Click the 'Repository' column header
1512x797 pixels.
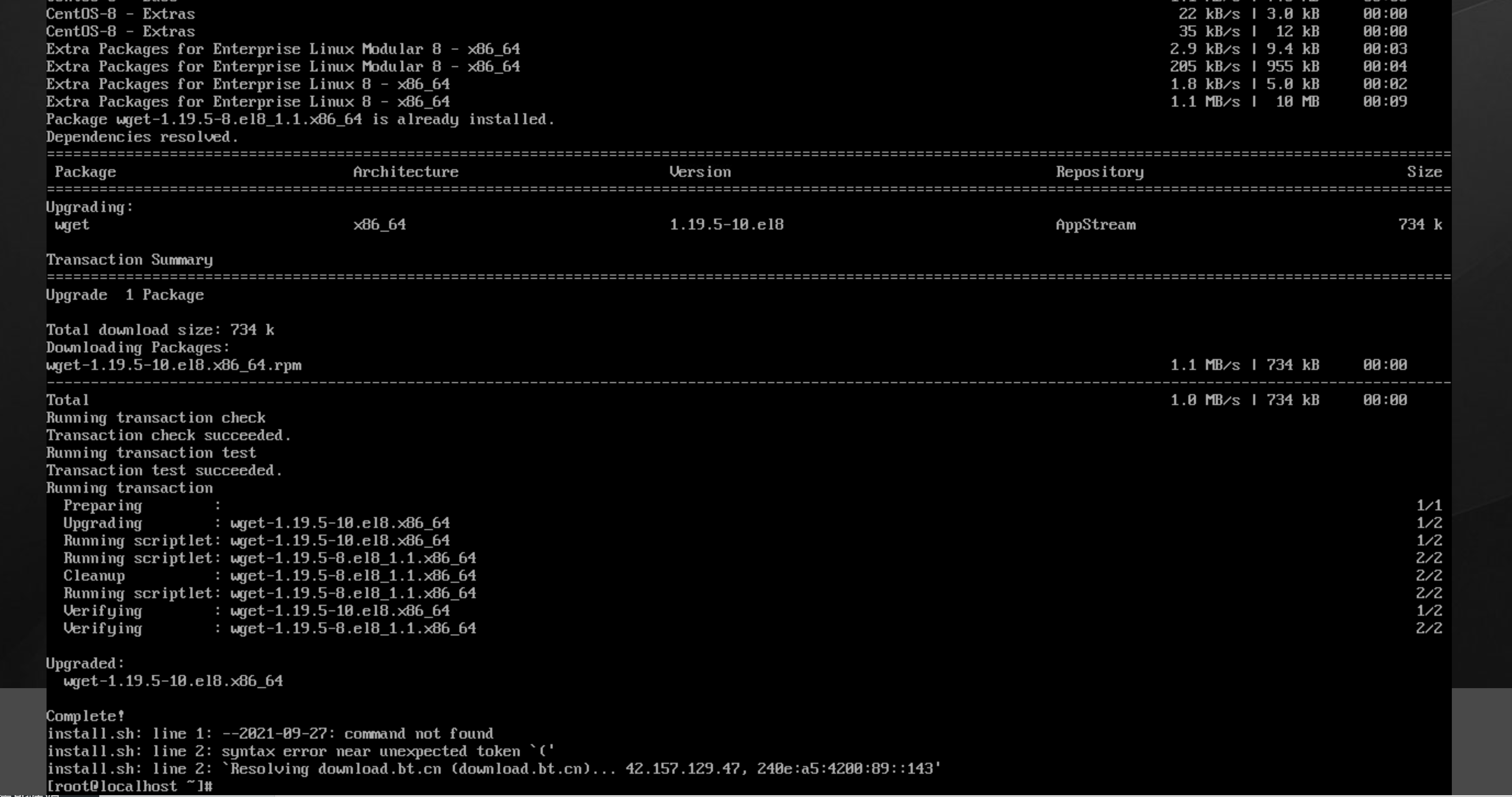[x=1100, y=172]
